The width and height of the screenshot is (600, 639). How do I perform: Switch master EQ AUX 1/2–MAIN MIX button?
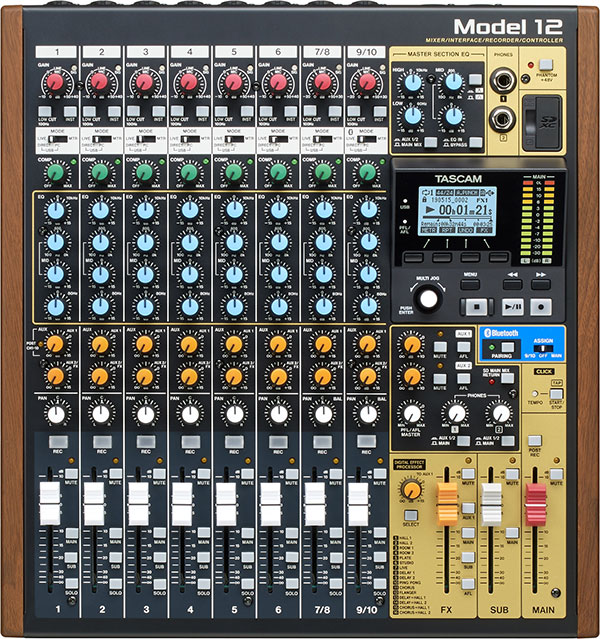point(430,142)
